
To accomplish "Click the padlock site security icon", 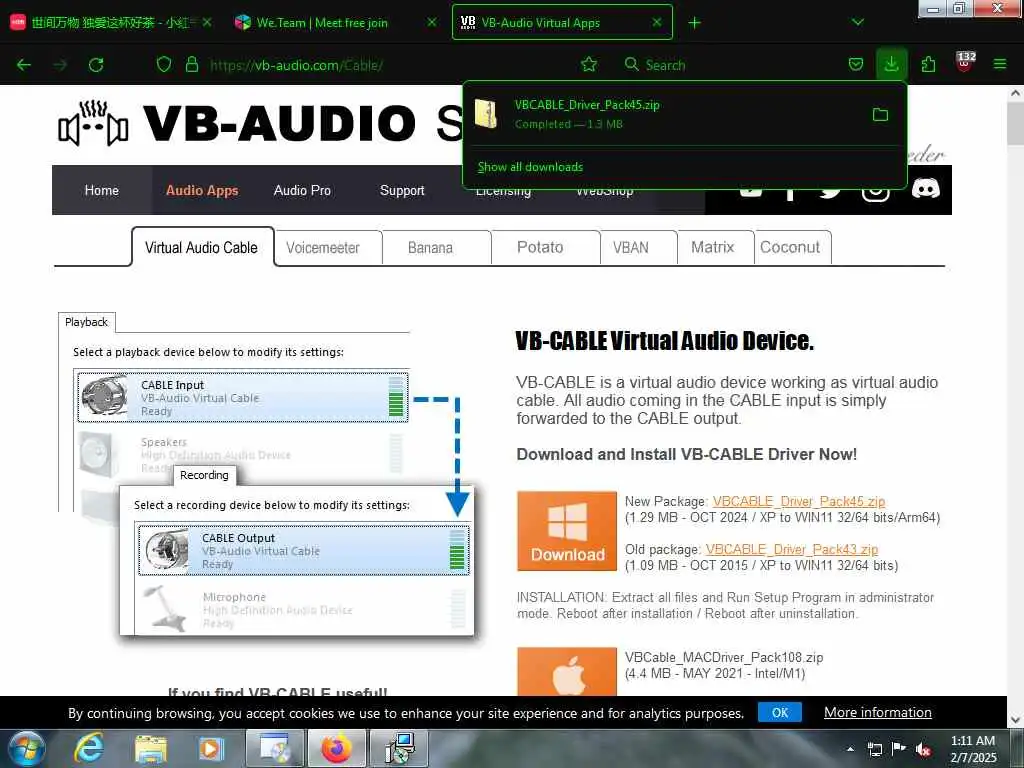I will [x=191, y=65].
